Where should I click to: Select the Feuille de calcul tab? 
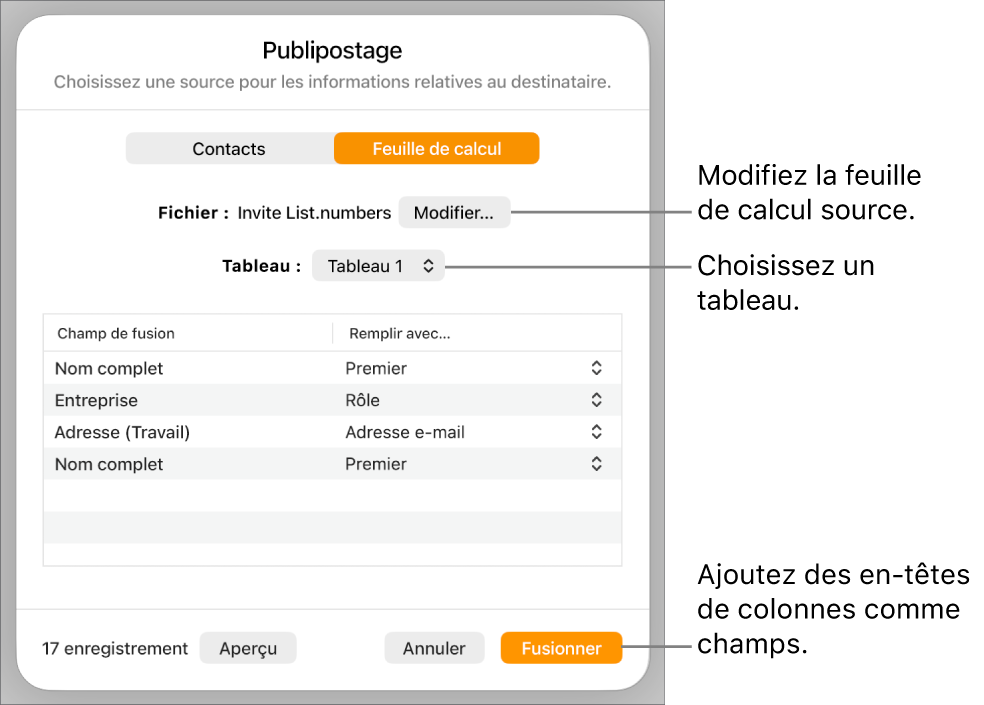click(436, 148)
